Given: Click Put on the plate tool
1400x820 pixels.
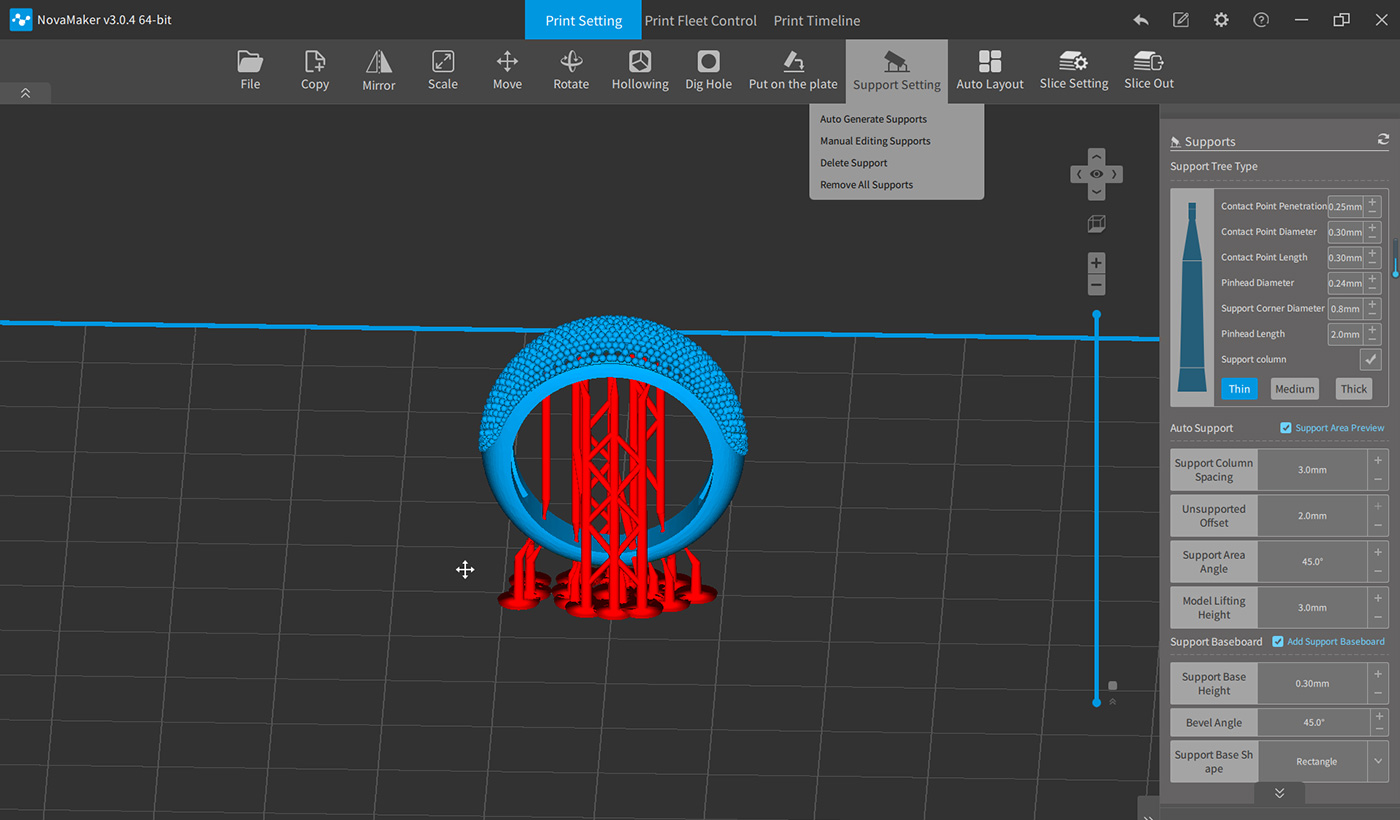Looking at the screenshot, I should (793, 71).
